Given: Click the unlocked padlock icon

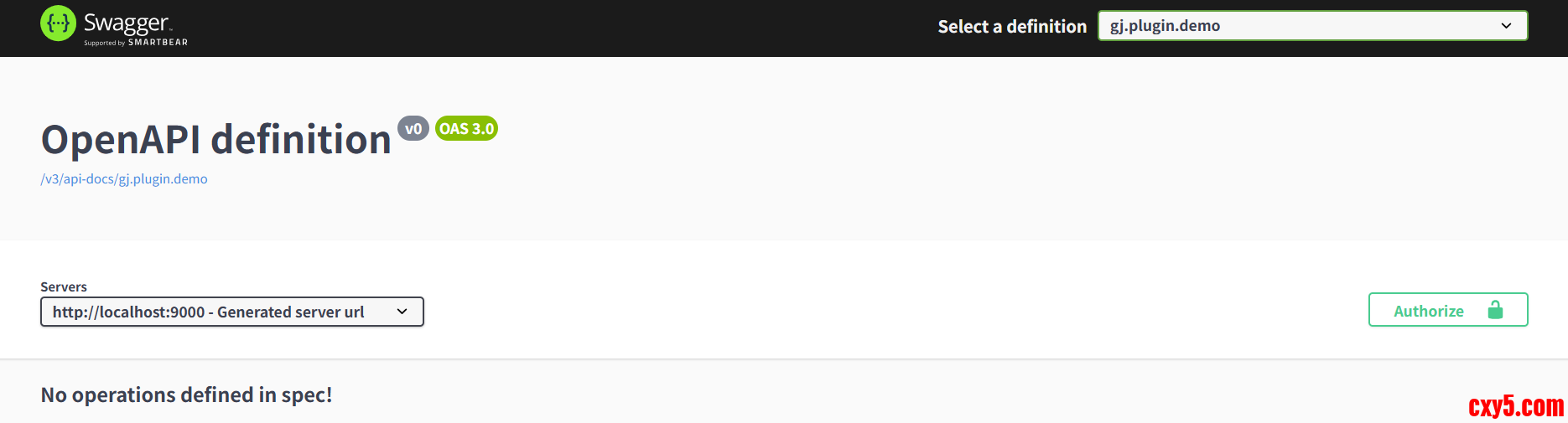Looking at the screenshot, I should (1495, 311).
